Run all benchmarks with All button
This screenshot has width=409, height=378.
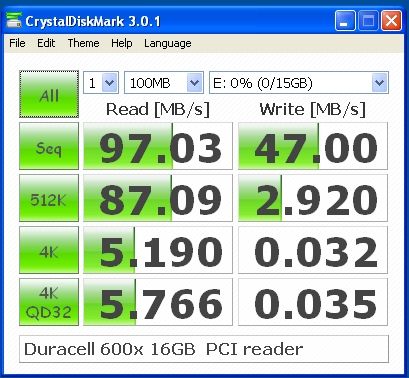point(49,94)
